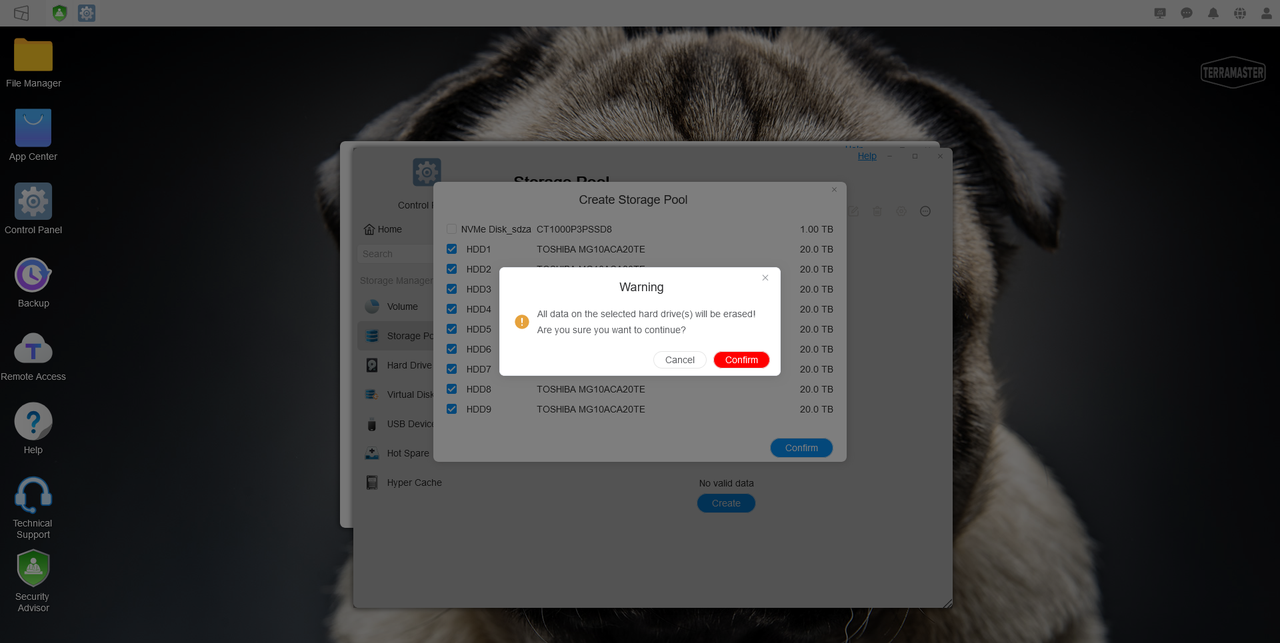Close the Create Storage Pool dialog

click(x=834, y=190)
